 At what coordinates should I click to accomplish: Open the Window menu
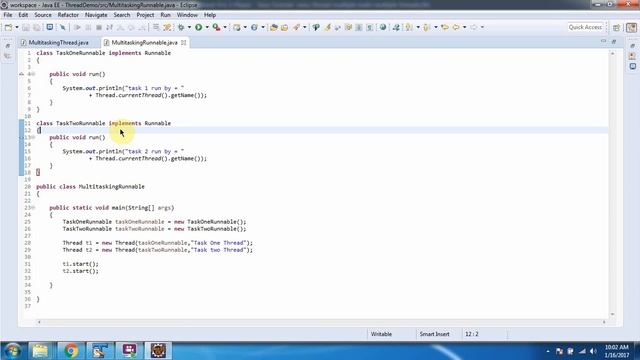(187, 15)
